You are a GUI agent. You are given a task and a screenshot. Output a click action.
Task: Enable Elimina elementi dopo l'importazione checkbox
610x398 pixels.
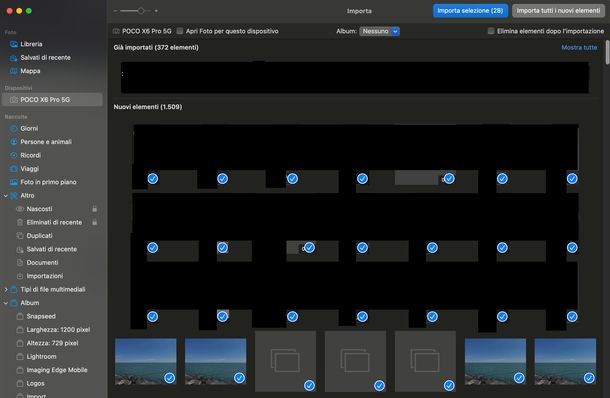click(491, 31)
